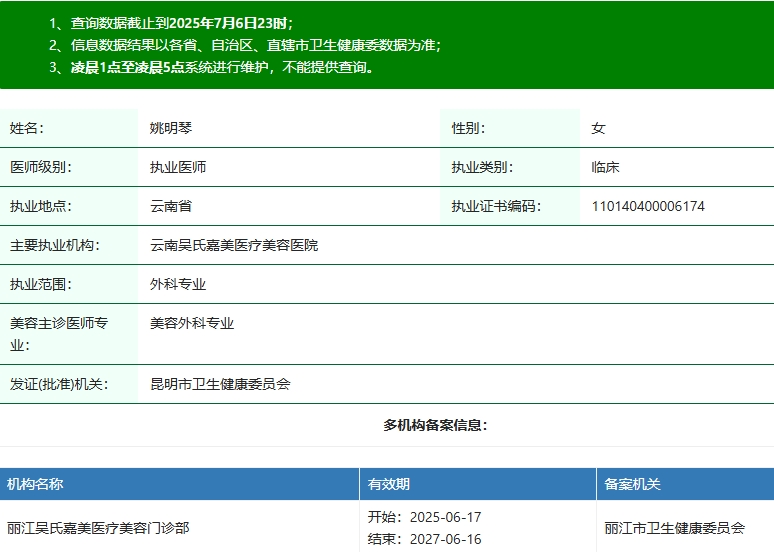Select 云南吴氏嘉美医疗美容医院 text

[x=234, y=245]
